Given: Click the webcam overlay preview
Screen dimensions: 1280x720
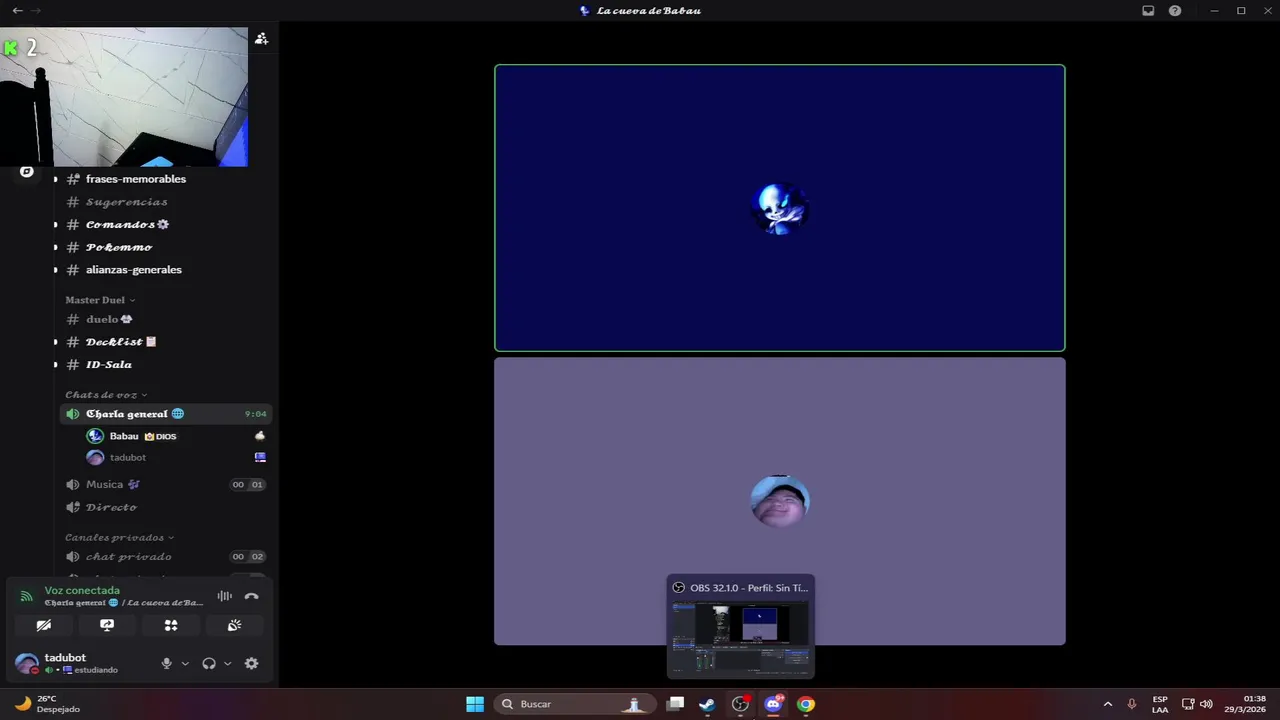Looking at the screenshot, I should [124, 97].
